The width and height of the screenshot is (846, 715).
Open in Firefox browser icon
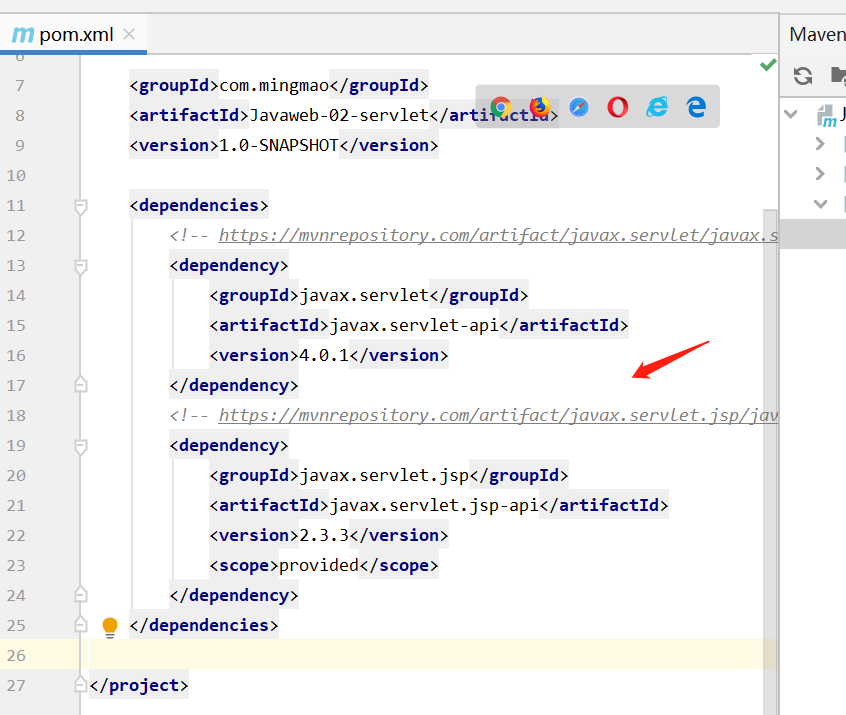tap(540, 107)
